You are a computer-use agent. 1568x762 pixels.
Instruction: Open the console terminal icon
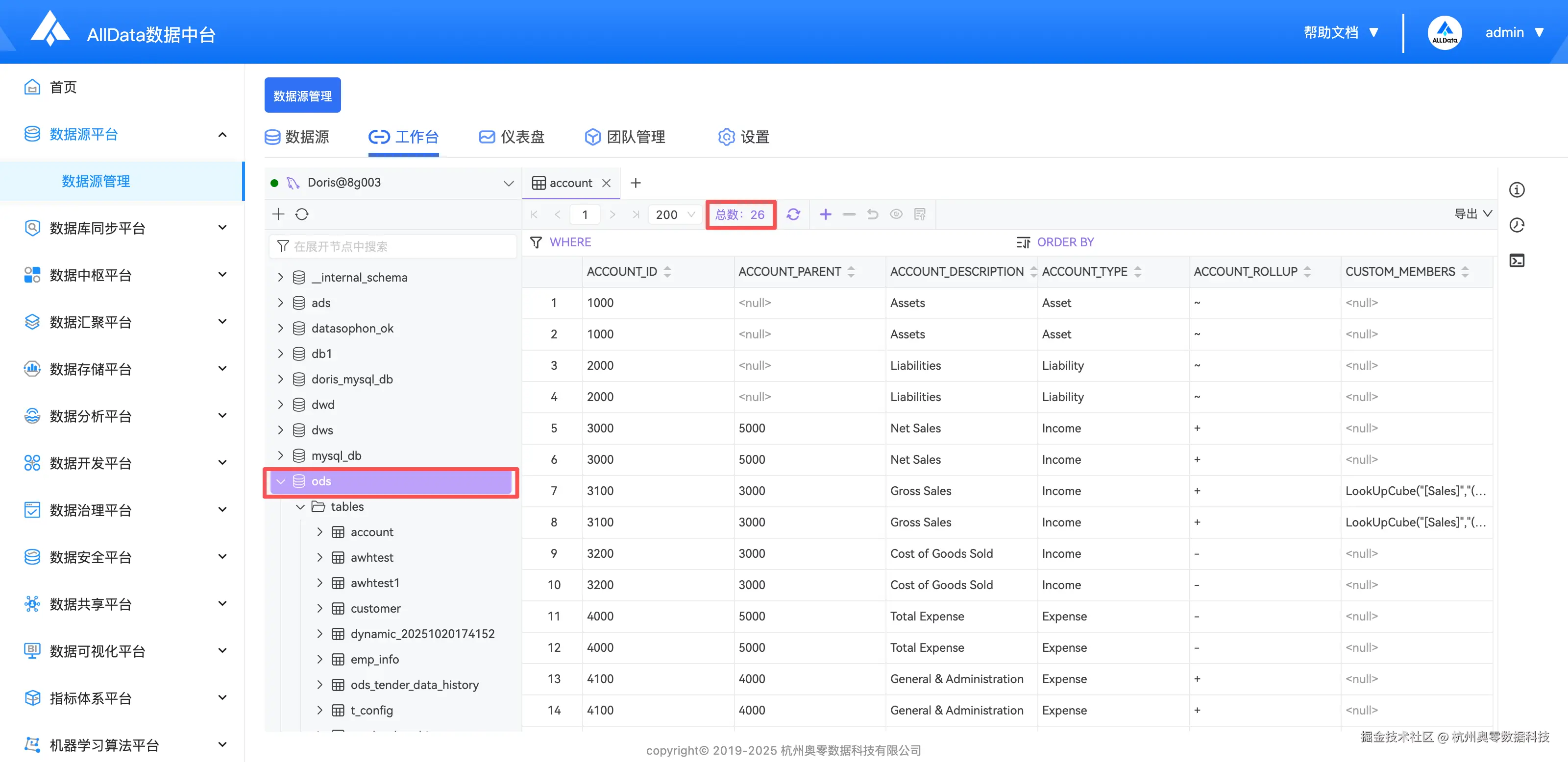click(1517, 260)
